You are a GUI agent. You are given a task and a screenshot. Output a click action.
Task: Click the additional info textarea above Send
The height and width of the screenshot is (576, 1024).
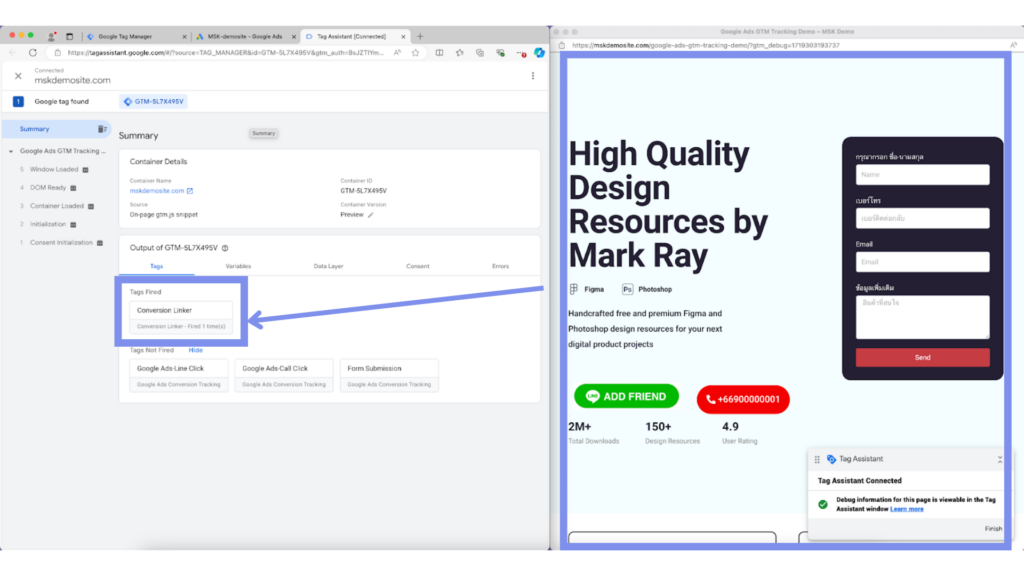tap(923, 317)
